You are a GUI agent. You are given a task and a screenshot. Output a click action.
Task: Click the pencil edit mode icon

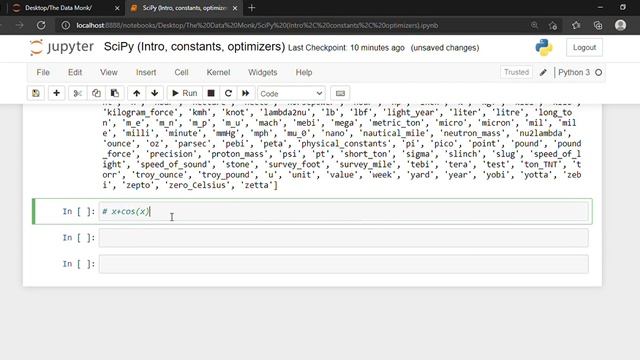coord(543,72)
